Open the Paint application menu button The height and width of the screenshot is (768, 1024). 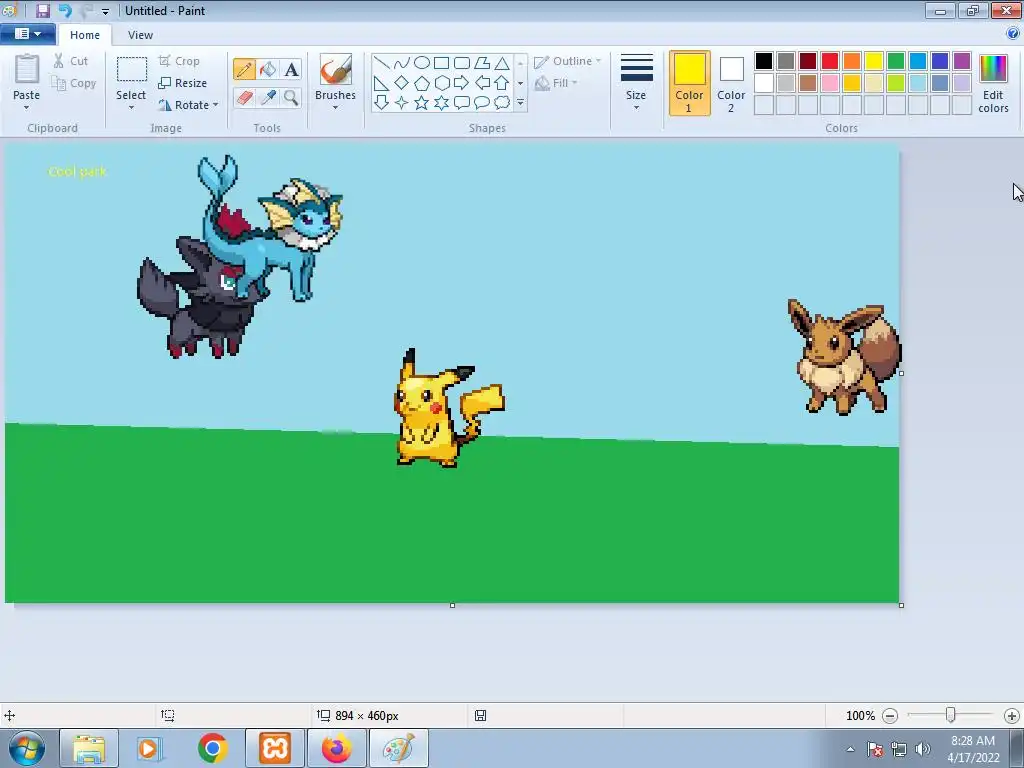point(27,34)
